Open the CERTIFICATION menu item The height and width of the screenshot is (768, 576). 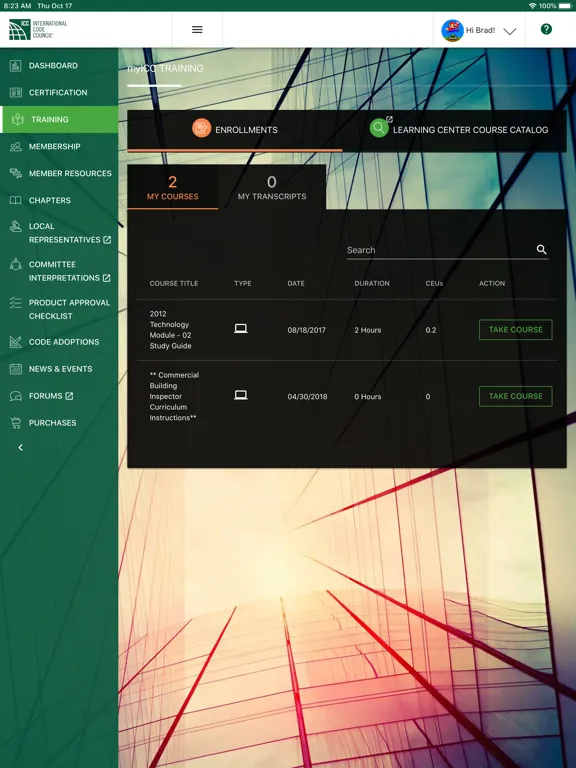pos(59,93)
